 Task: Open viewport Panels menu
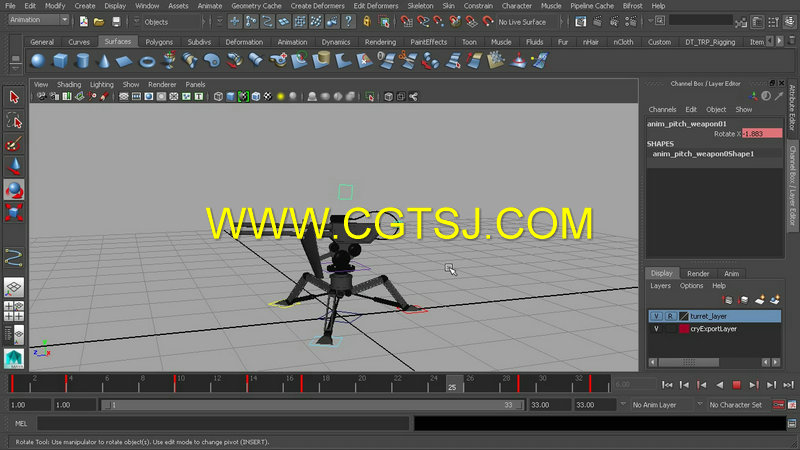[195, 84]
